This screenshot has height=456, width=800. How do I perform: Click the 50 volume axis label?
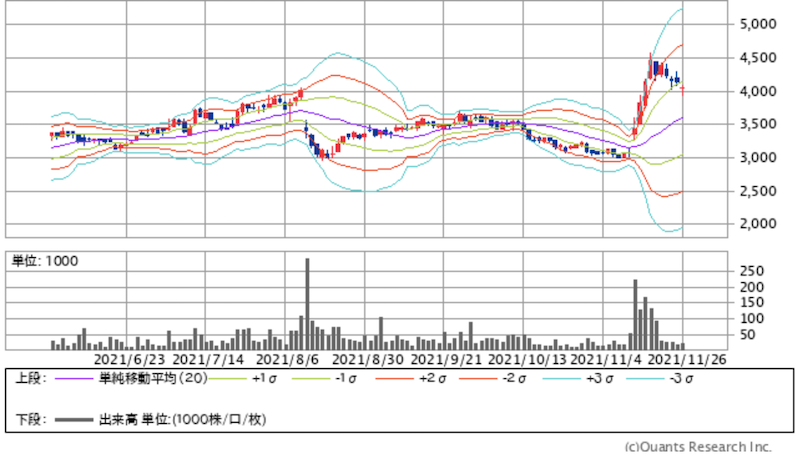click(x=747, y=335)
